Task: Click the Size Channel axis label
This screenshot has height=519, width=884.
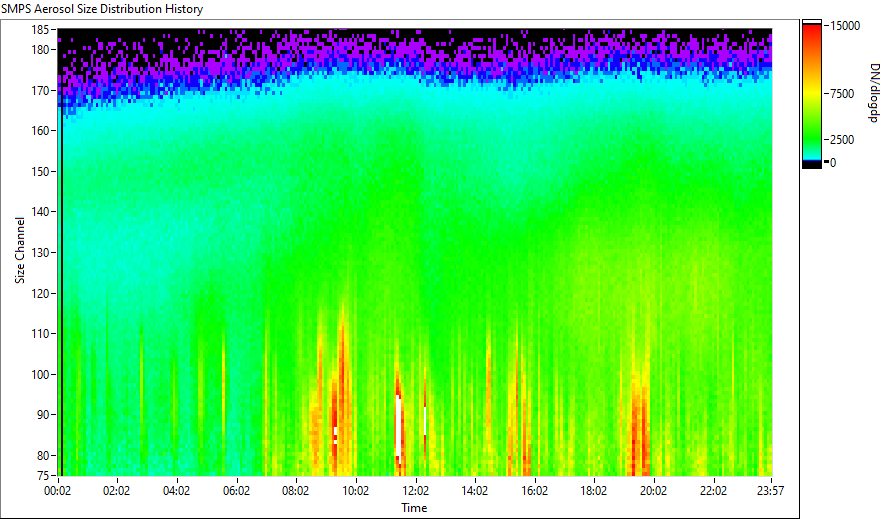Action: coord(20,250)
